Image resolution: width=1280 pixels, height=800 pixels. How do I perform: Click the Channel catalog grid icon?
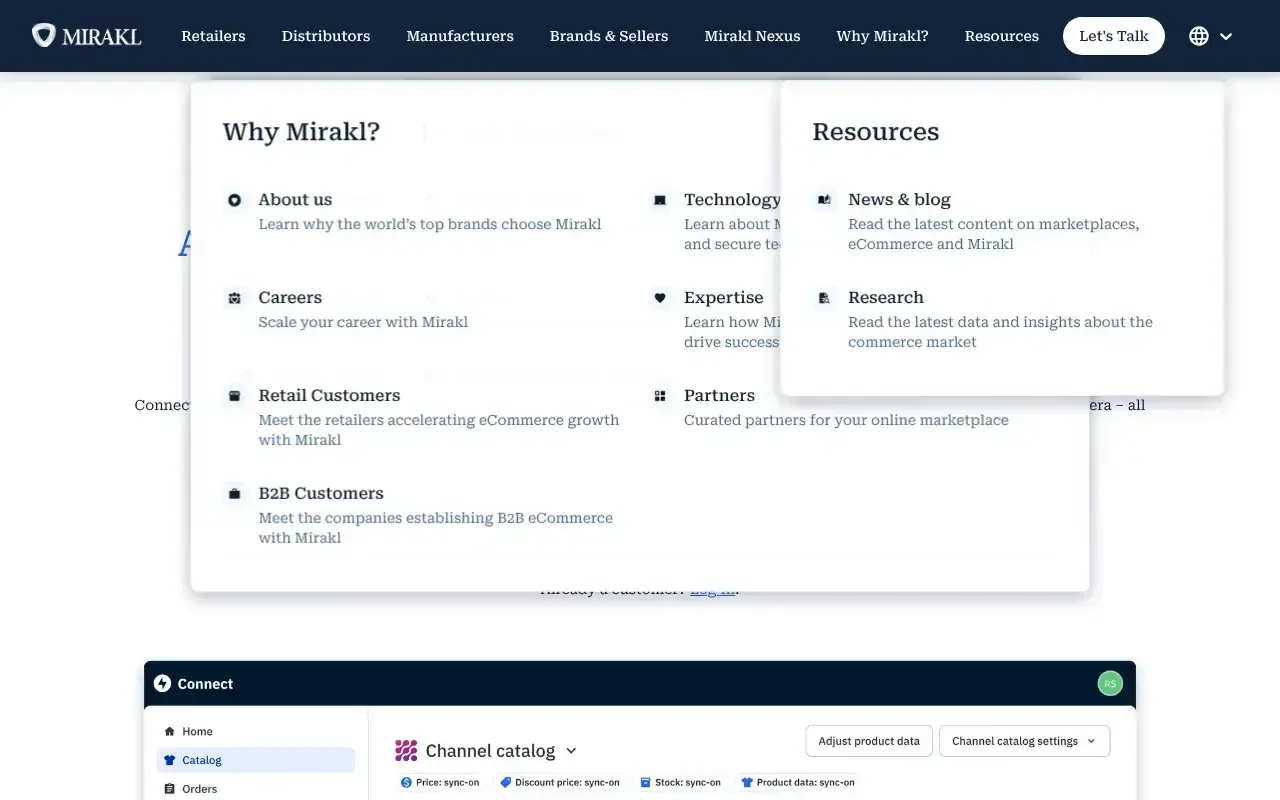coord(406,750)
